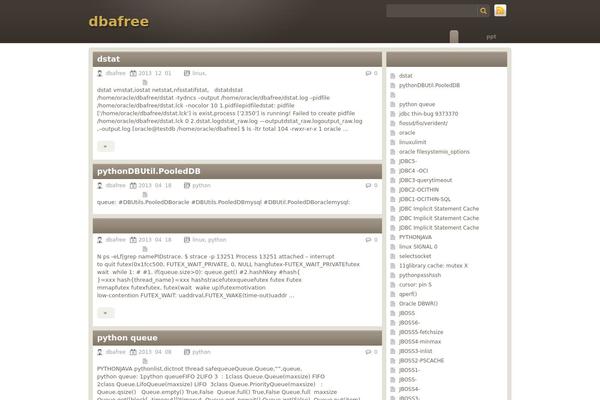Image resolution: width=600 pixels, height=400 pixels.
Task: Open sidebar link JDBC3-querytimeout
Action: (x=425, y=180)
